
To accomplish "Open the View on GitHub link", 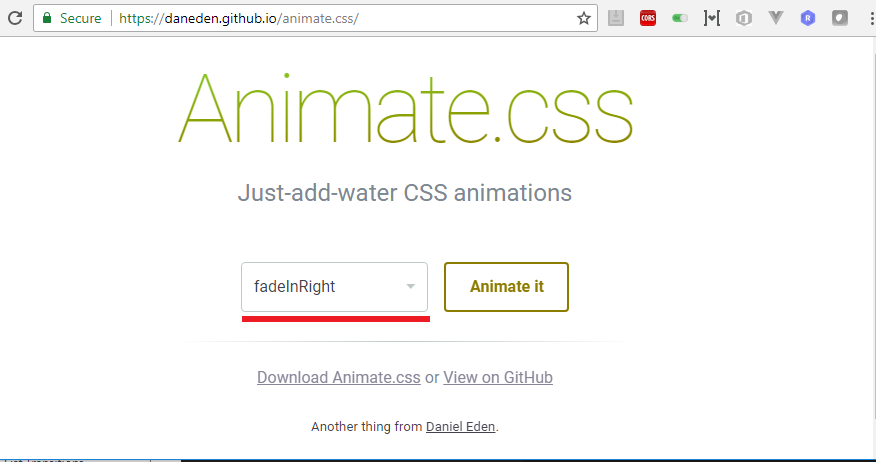I will point(498,378).
